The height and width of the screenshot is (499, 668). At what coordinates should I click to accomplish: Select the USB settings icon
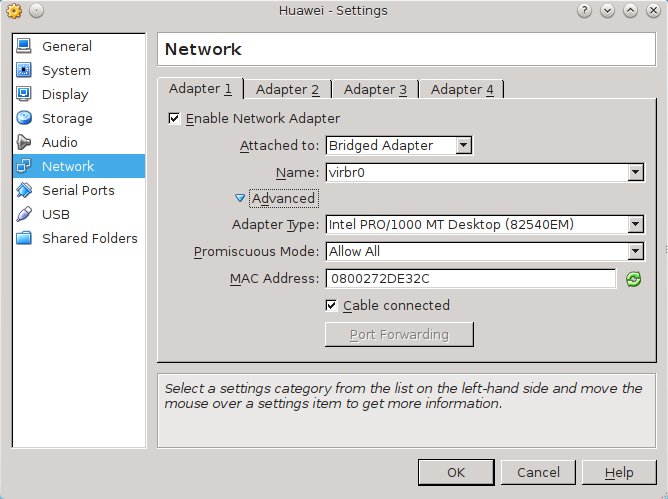[x=24, y=215]
